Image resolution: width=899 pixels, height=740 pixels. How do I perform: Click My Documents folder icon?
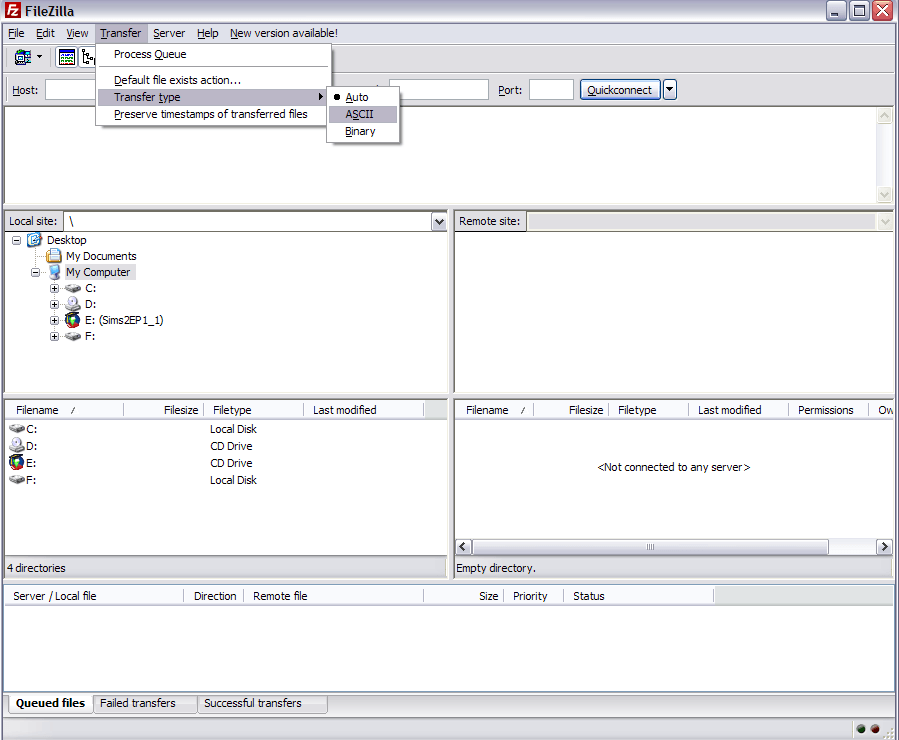click(x=54, y=256)
